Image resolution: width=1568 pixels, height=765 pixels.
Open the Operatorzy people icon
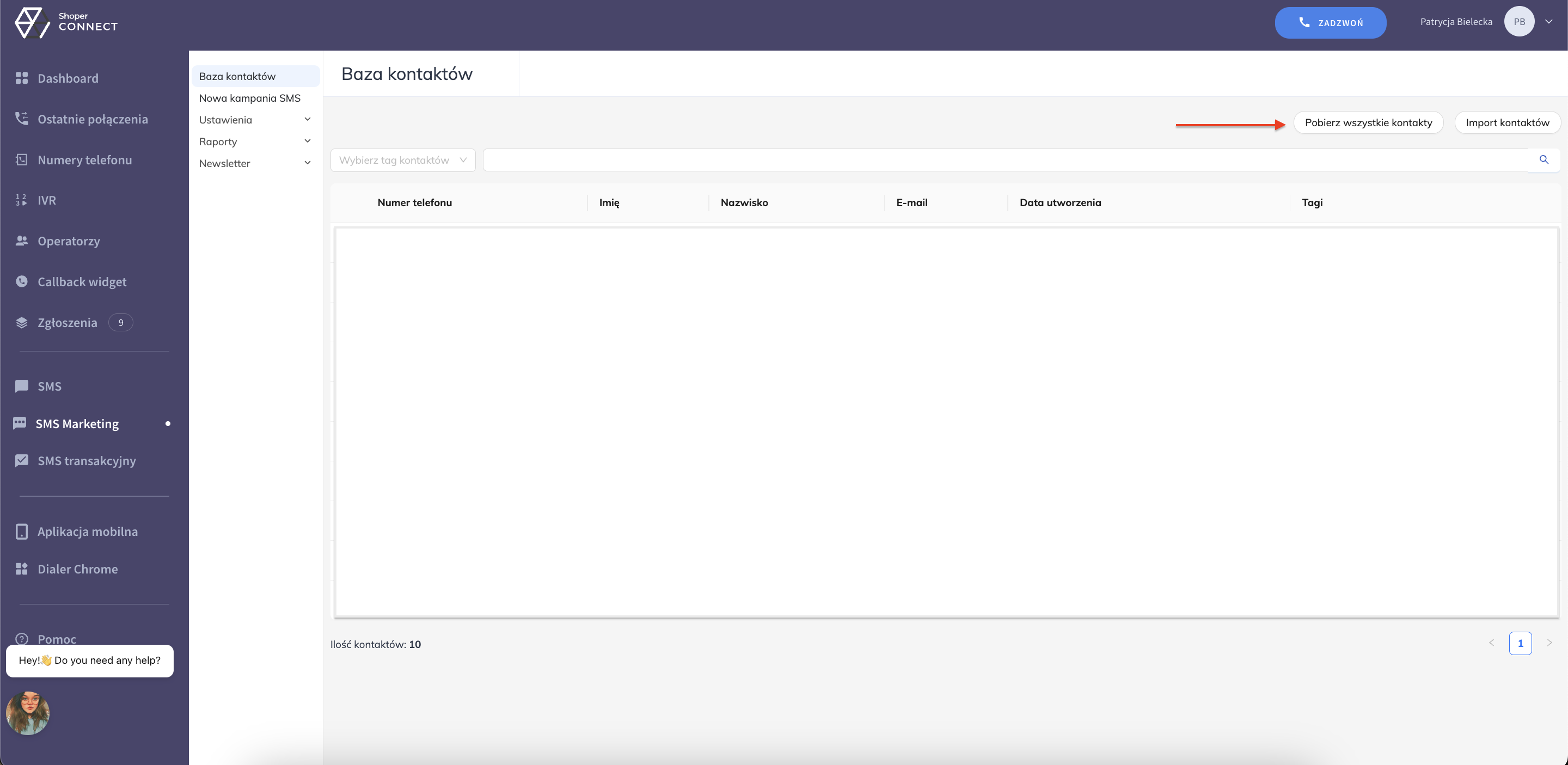(x=22, y=241)
